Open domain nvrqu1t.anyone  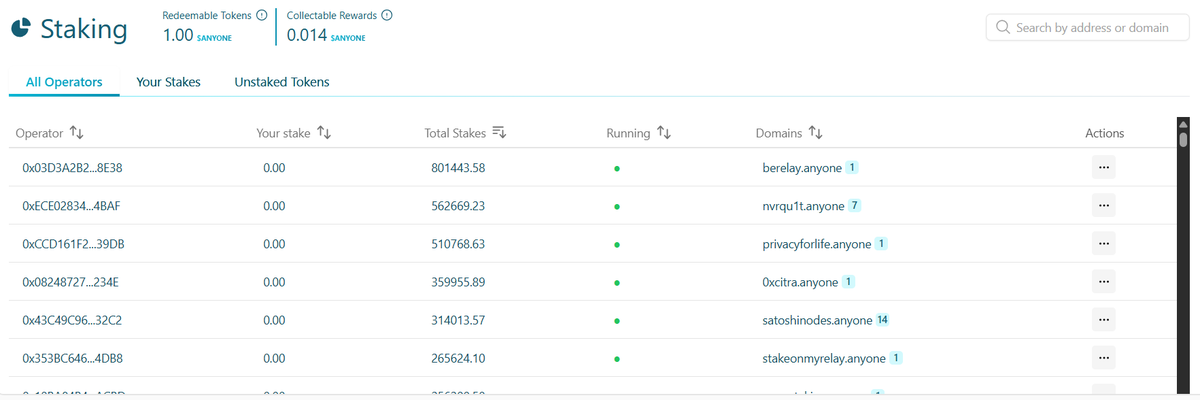[804, 206]
